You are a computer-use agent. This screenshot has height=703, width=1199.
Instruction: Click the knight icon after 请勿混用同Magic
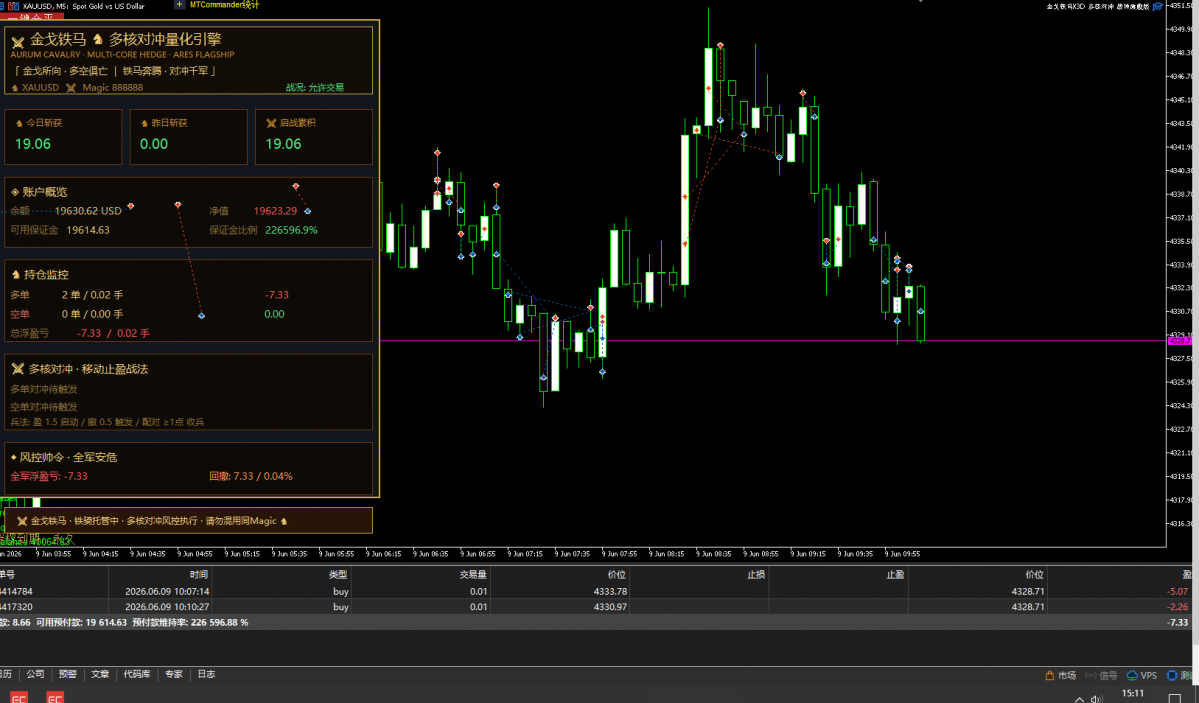284,521
